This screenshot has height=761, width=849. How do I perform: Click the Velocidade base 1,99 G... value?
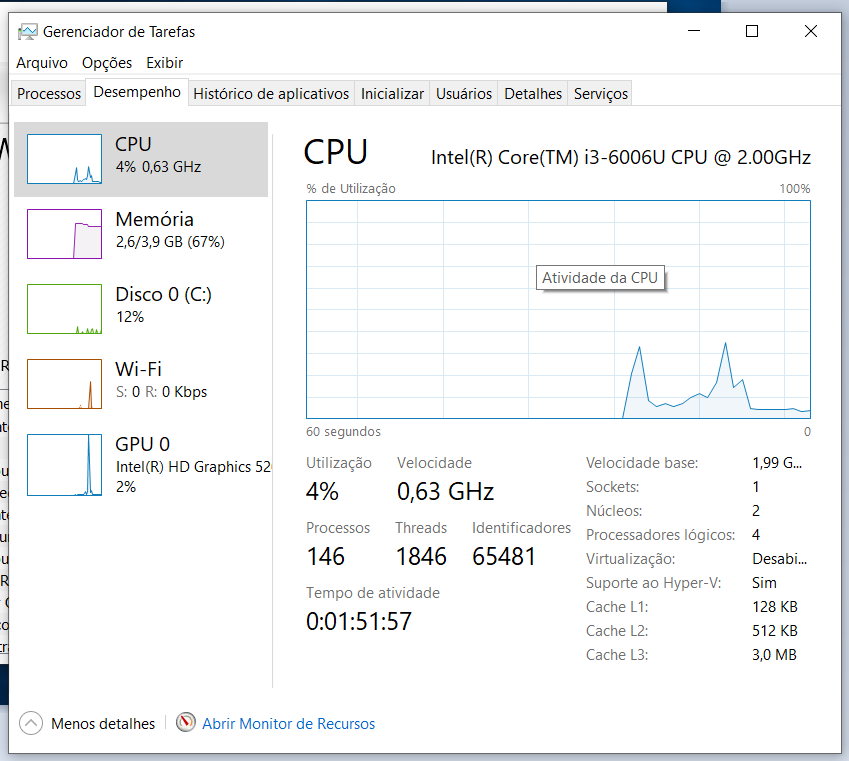point(777,463)
